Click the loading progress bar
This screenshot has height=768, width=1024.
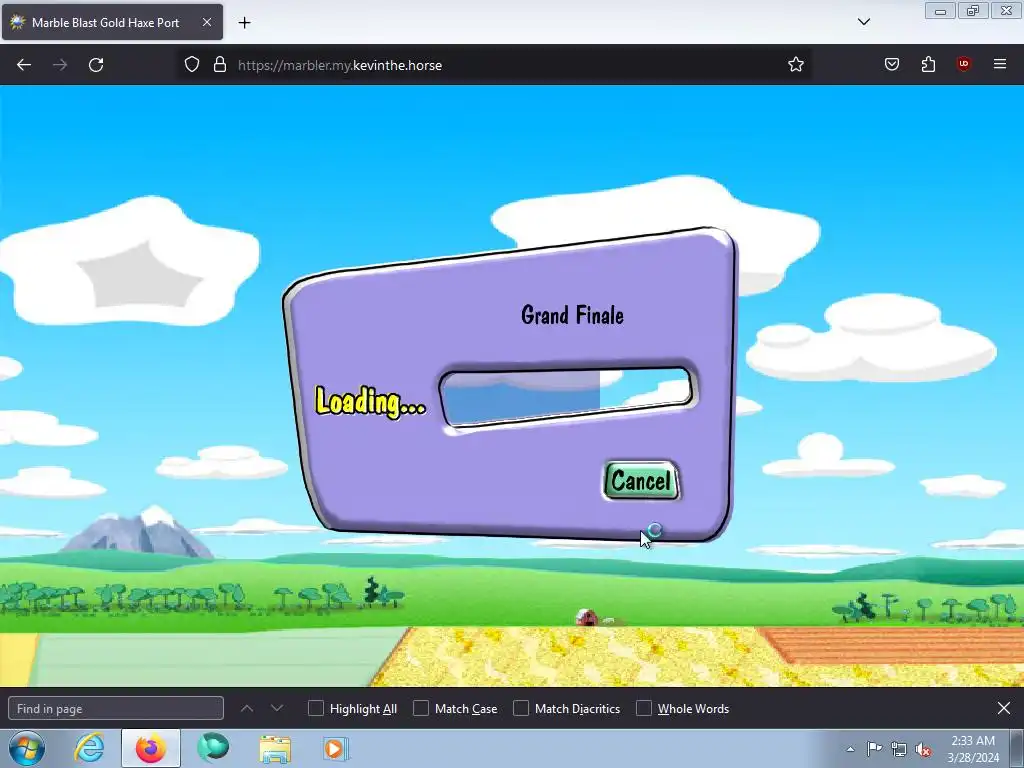[567, 397]
